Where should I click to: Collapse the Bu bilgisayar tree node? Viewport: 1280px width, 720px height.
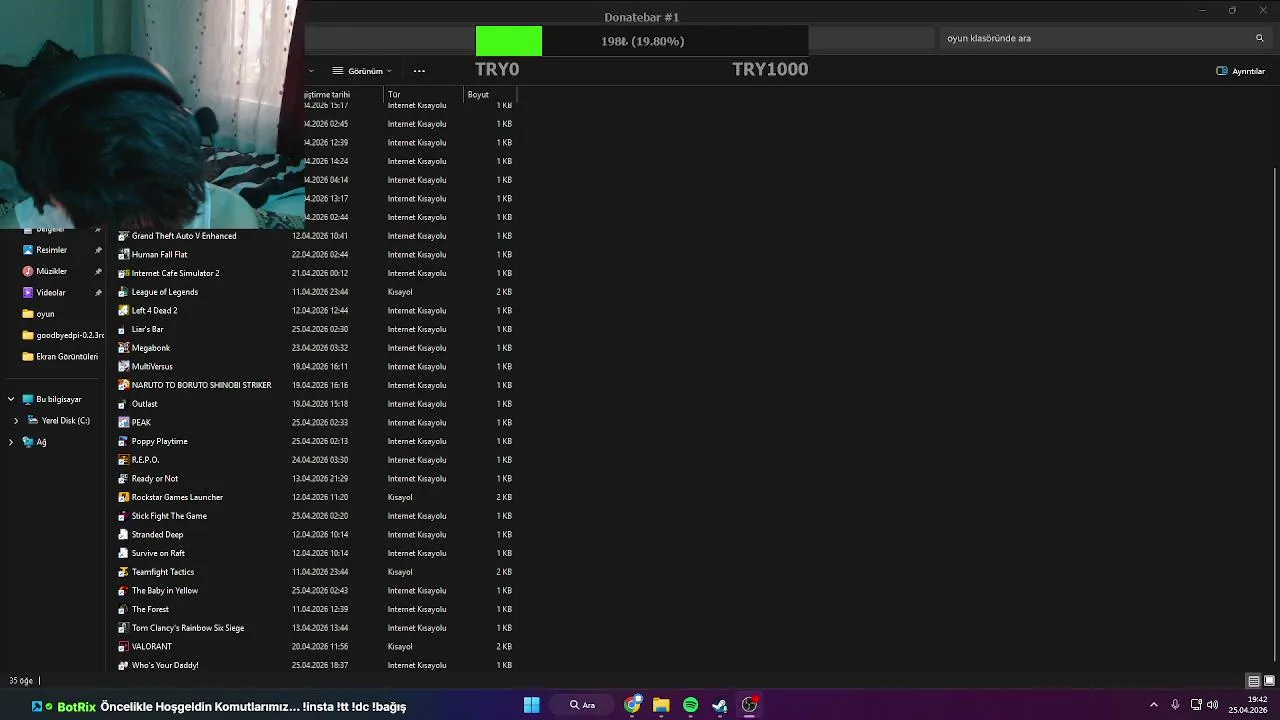pyautogui.click(x=11, y=399)
